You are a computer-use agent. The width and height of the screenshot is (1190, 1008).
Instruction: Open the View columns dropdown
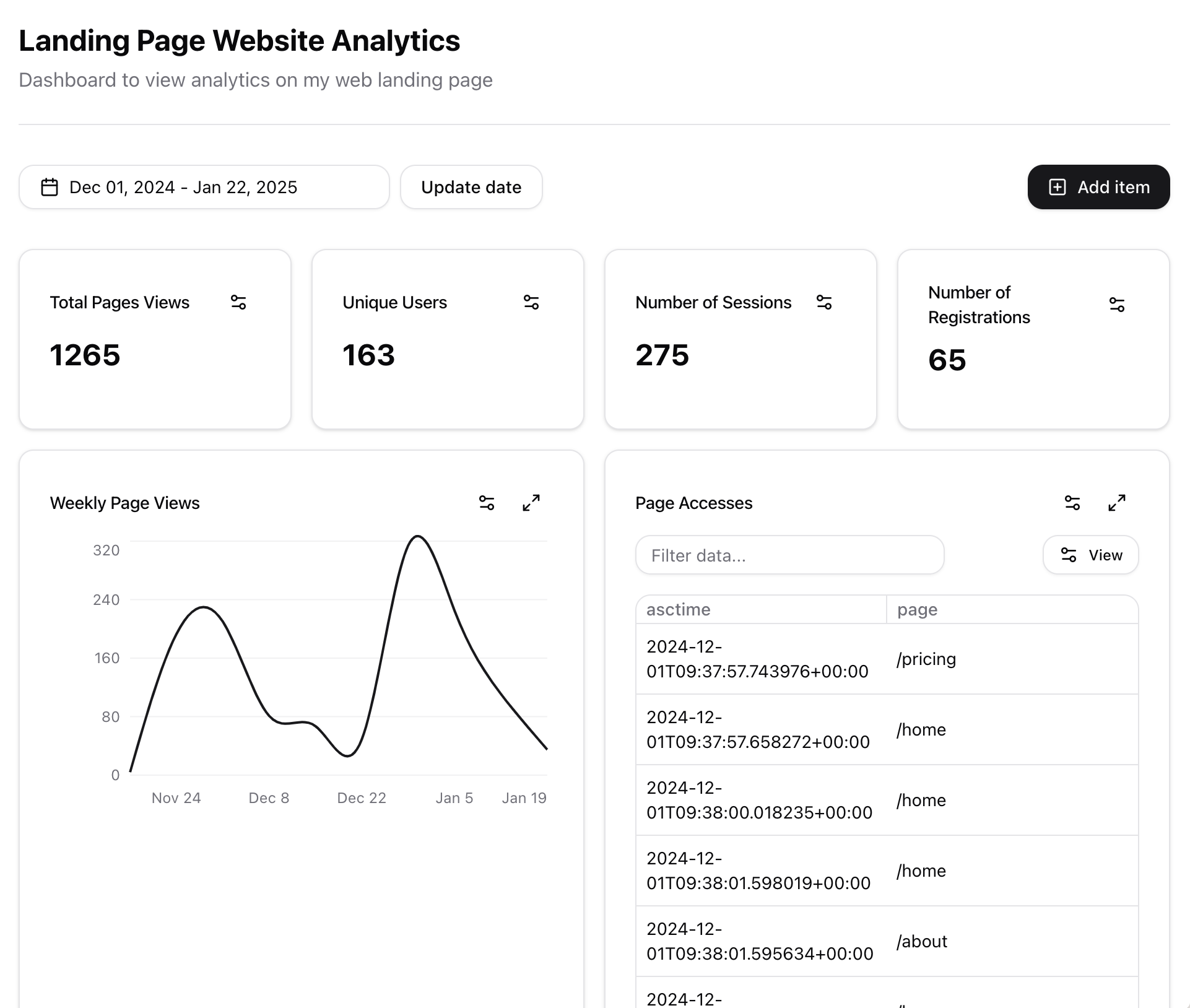[1091, 555]
